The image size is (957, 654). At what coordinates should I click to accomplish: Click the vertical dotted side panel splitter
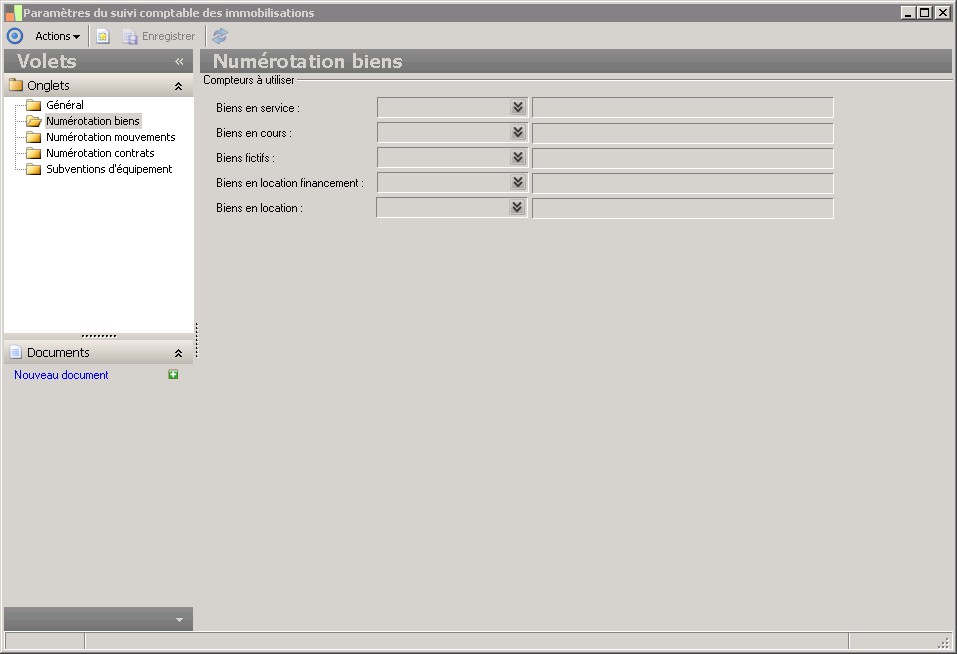tap(197, 340)
